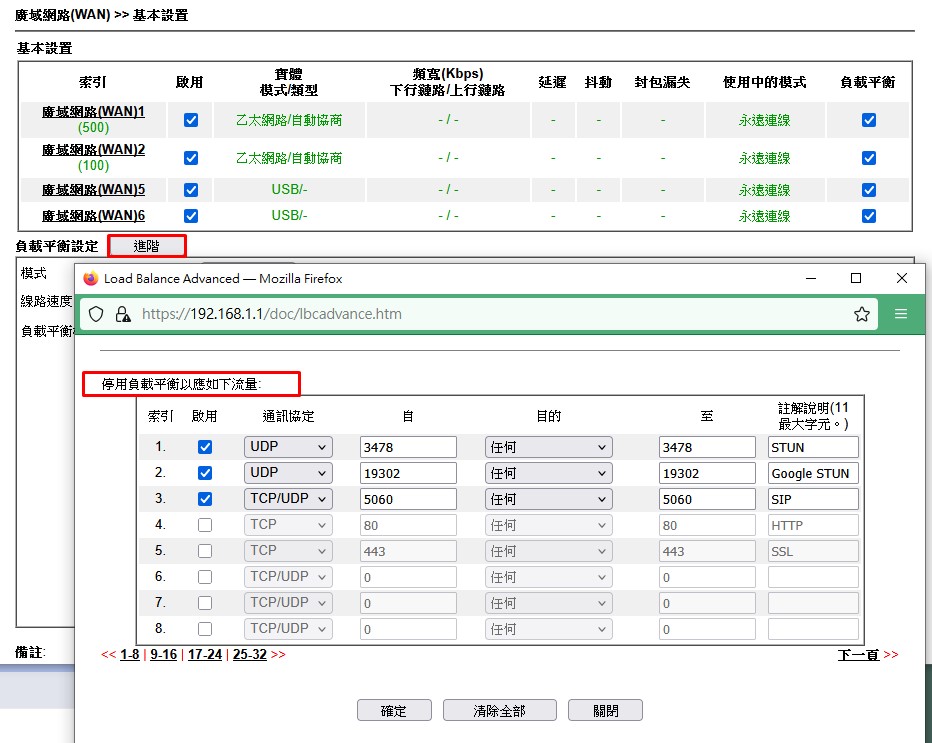Screen dimensions: 932x743
Task: Open the 廣域網路(WAN)1 link
Action: point(93,112)
